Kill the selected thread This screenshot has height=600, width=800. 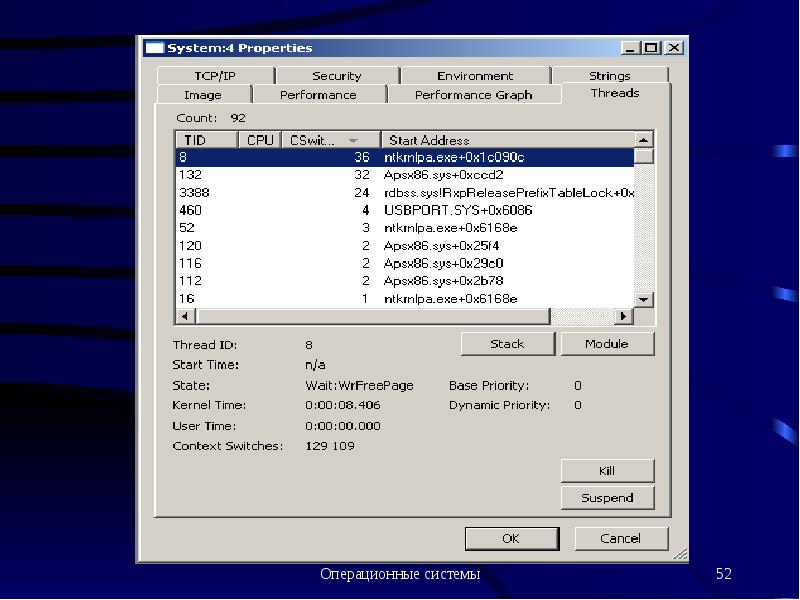(x=607, y=470)
